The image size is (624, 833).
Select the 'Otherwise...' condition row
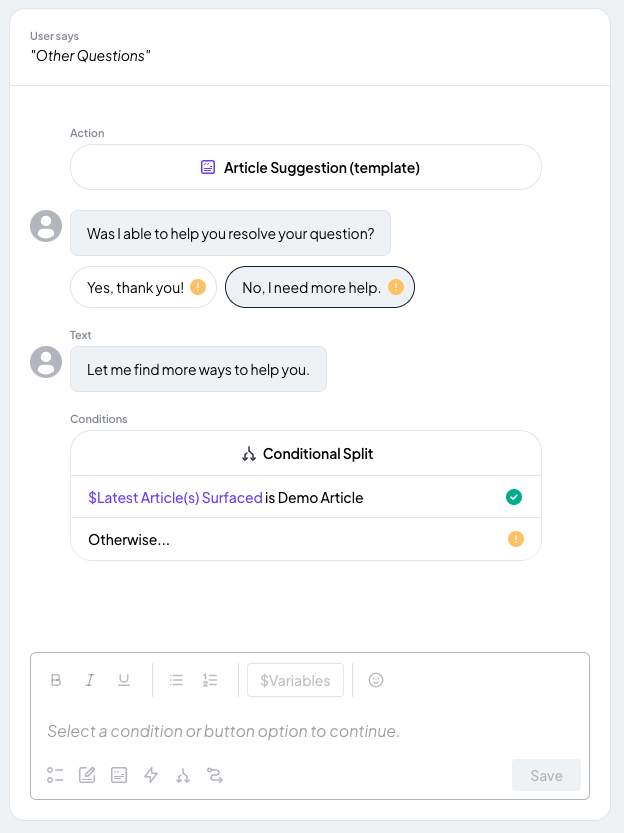[306, 539]
